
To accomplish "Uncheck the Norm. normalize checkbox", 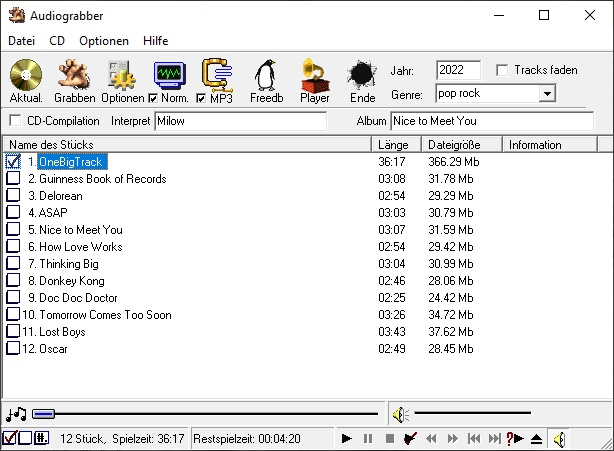I will coord(153,98).
